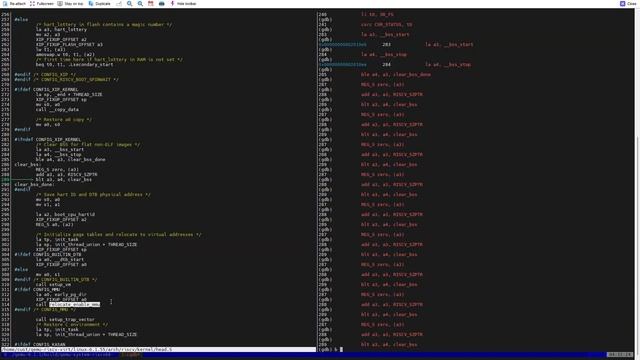Click the red calendar-like toolbar icon

click(151, 3)
